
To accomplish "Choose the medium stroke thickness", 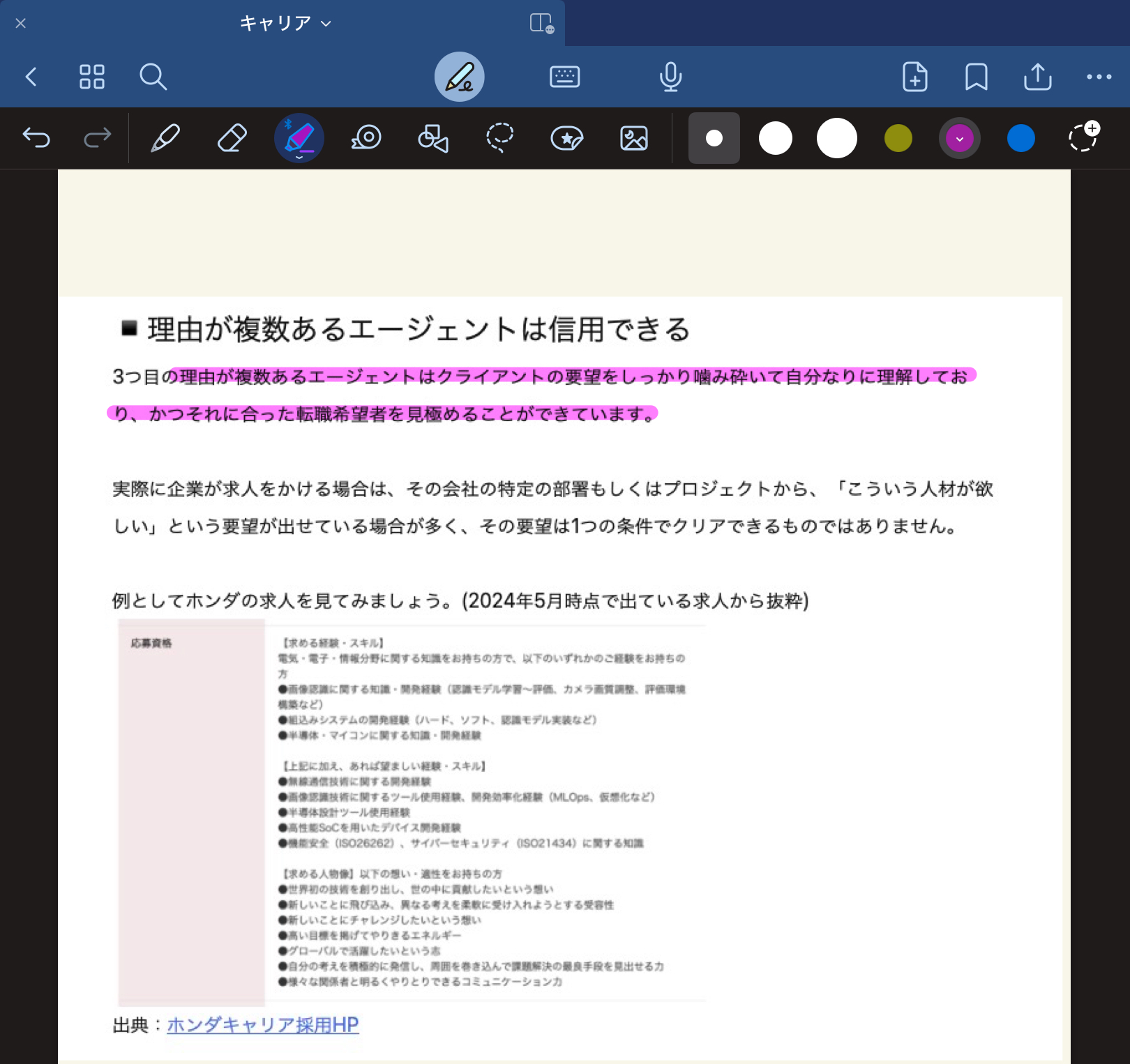I will (x=776, y=138).
